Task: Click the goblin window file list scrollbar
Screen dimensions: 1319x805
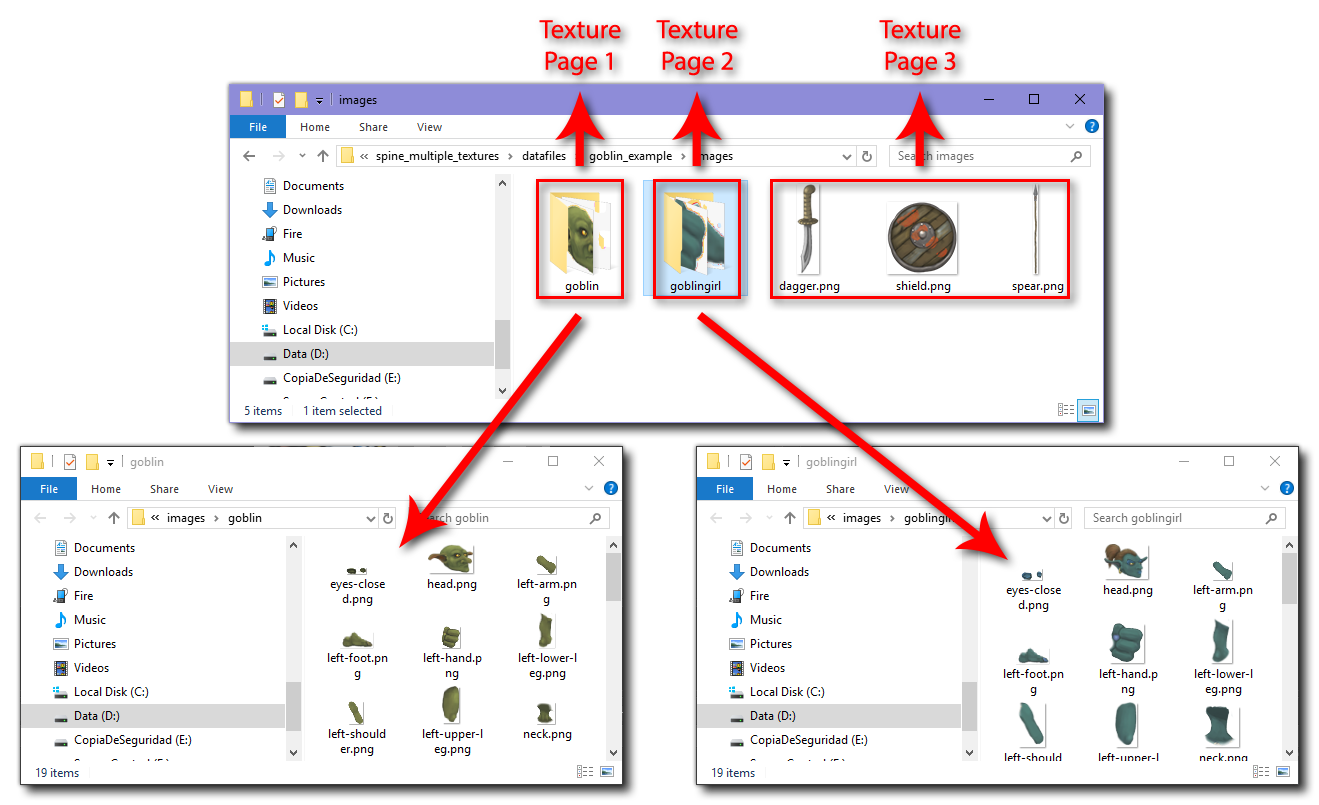Action: click(613, 575)
